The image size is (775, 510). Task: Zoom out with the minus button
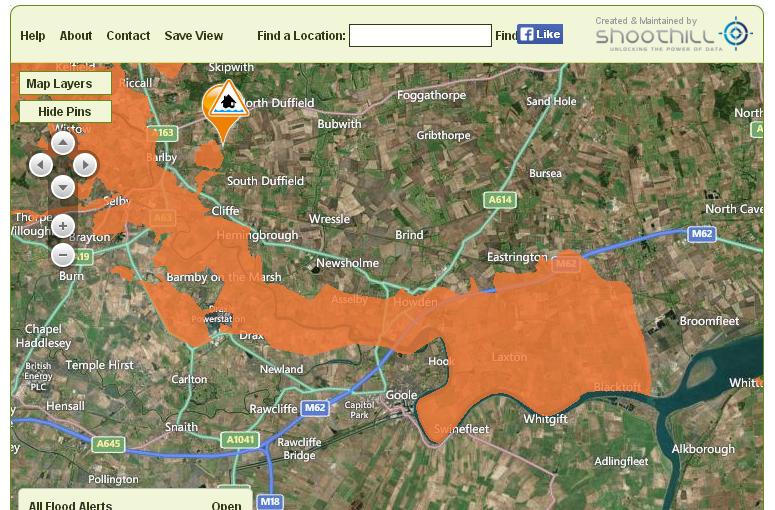click(x=63, y=255)
